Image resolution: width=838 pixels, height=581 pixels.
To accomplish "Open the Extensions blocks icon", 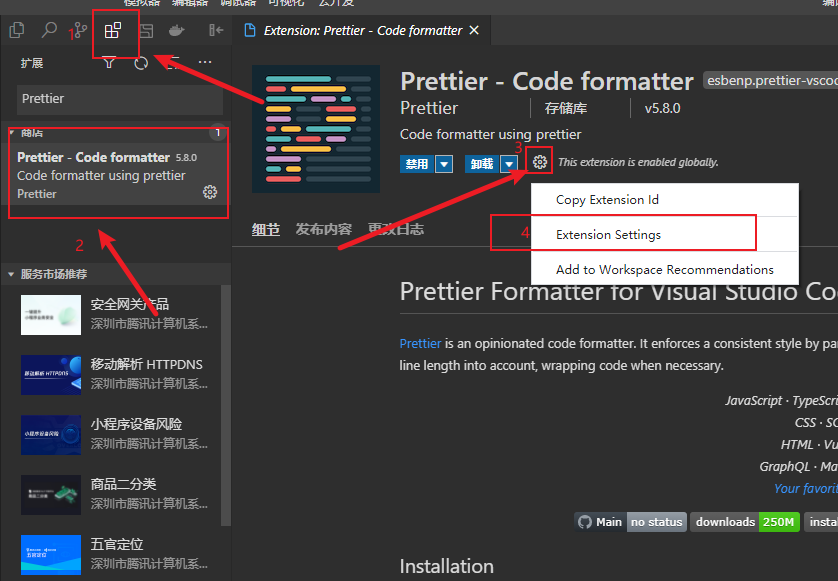I will point(113,30).
